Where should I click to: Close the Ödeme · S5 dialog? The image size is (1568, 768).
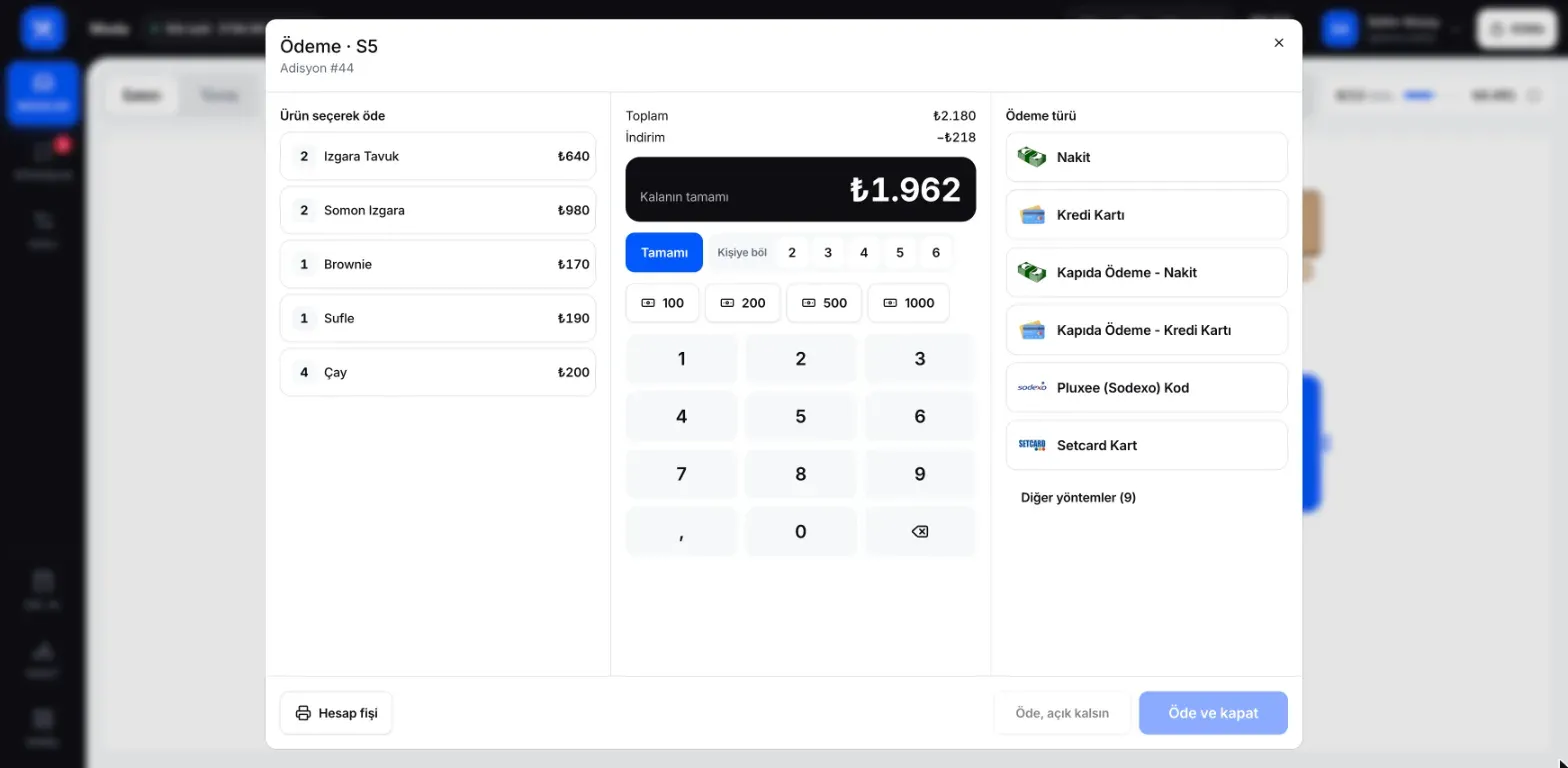1278,43
